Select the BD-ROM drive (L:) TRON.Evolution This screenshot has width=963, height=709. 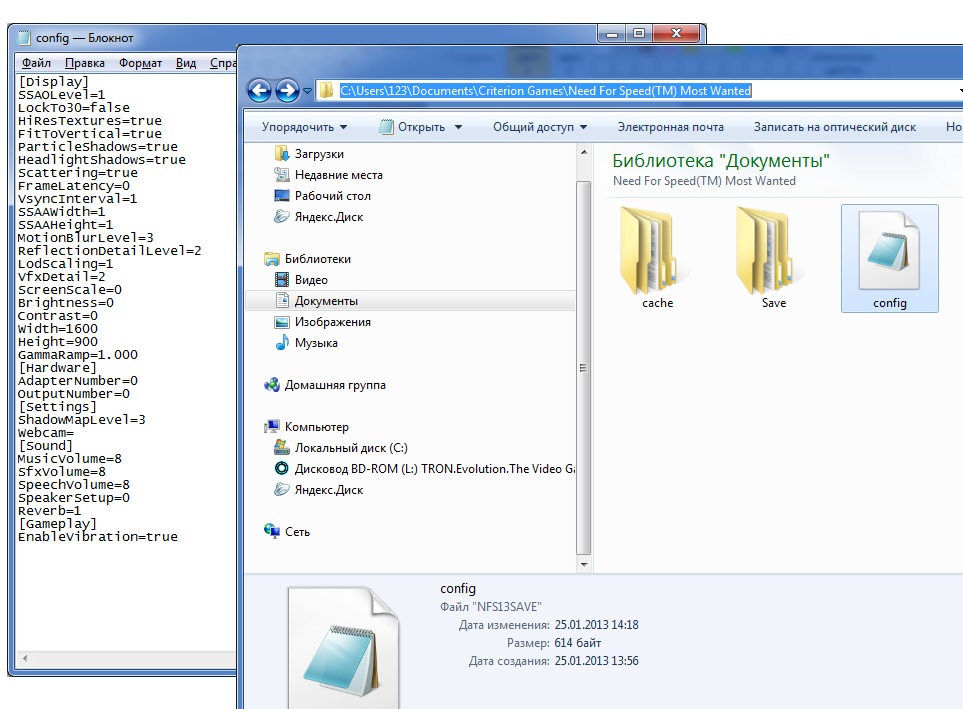[x=434, y=468]
